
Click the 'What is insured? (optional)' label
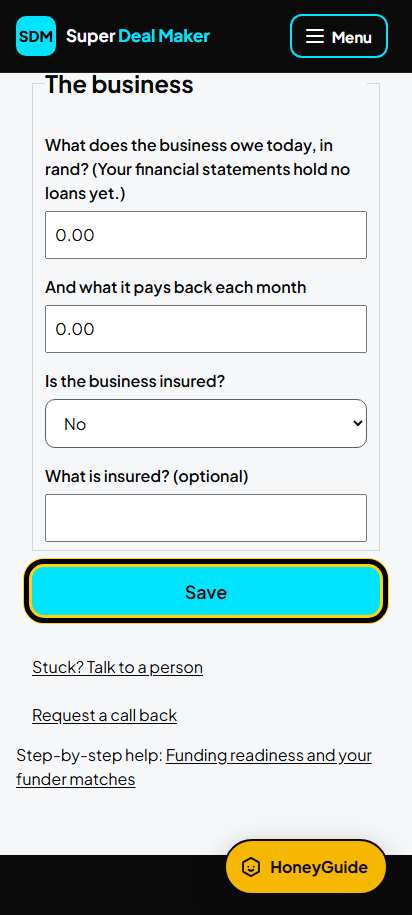point(146,476)
